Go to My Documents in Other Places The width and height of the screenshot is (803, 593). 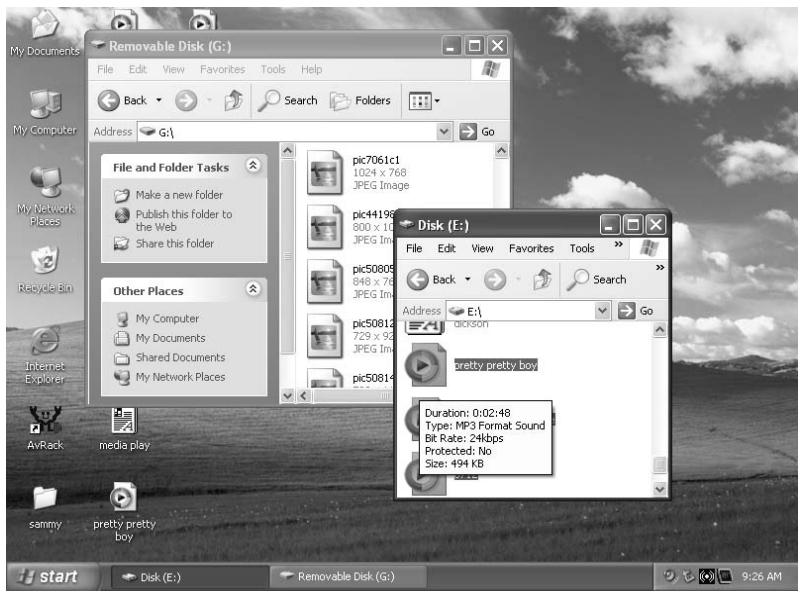point(160,338)
